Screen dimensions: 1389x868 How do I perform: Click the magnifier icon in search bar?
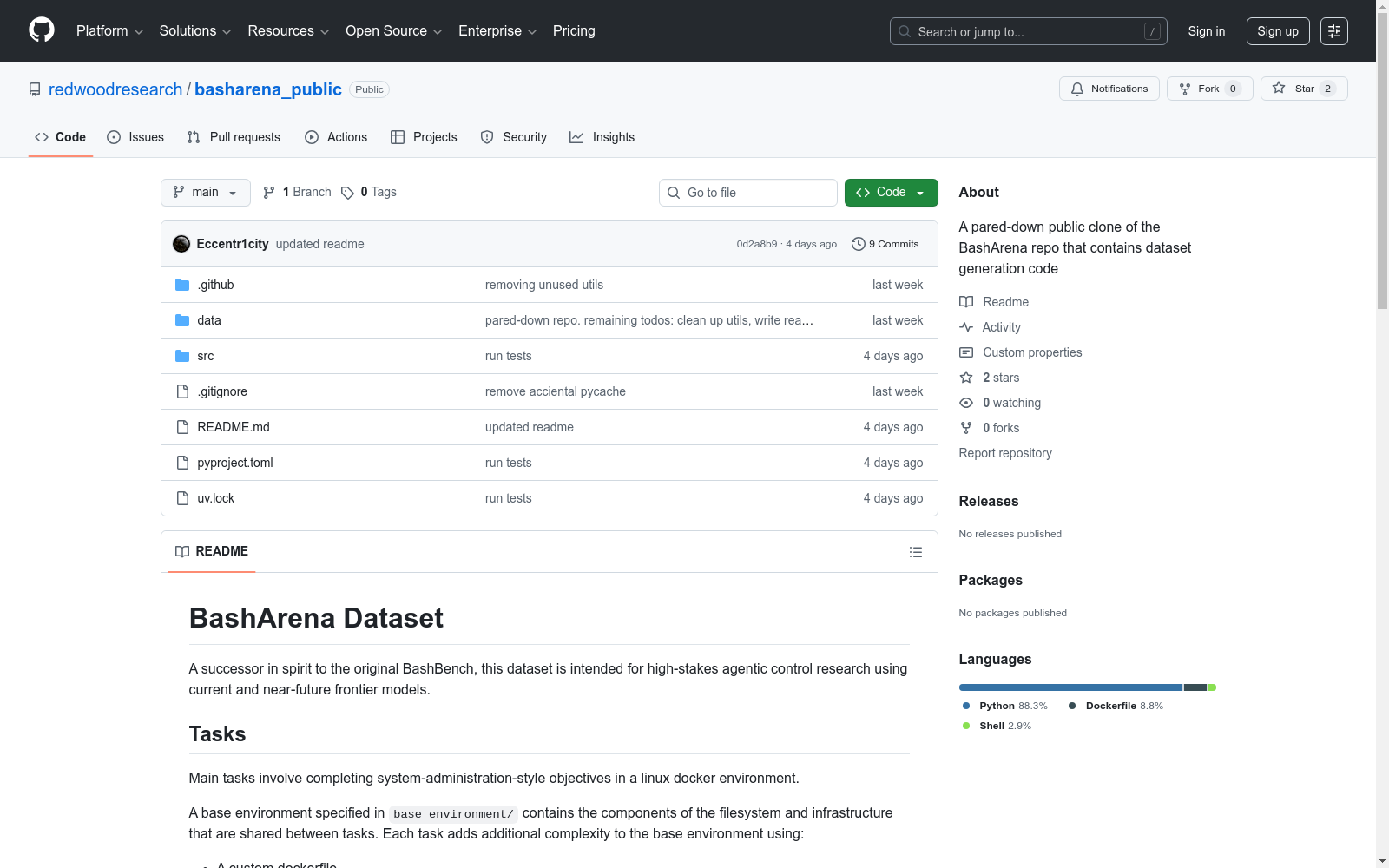coord(905,31)
